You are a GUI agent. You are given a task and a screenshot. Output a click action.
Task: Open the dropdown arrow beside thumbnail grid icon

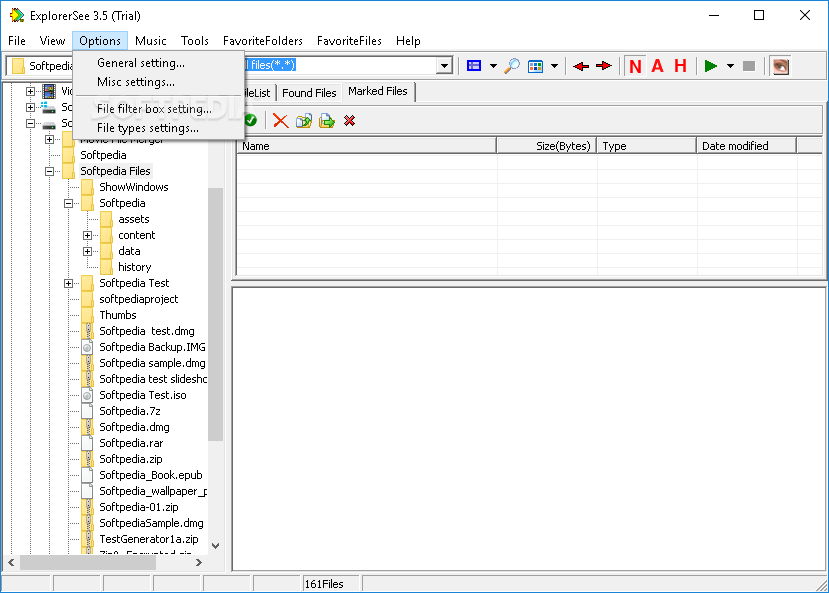tap(554, 66)
